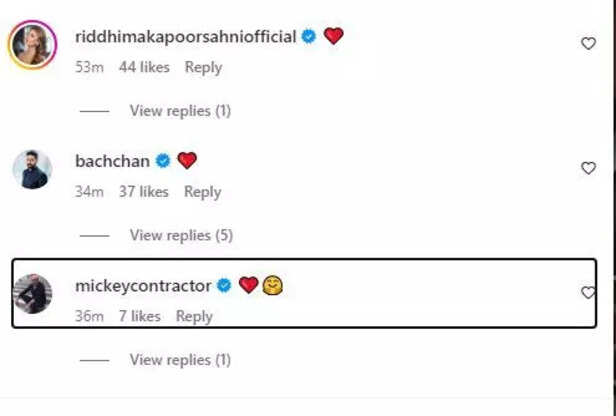
Task: Open the riddhimakapoorsahniofficial username link
Action: tap(185, 37)
